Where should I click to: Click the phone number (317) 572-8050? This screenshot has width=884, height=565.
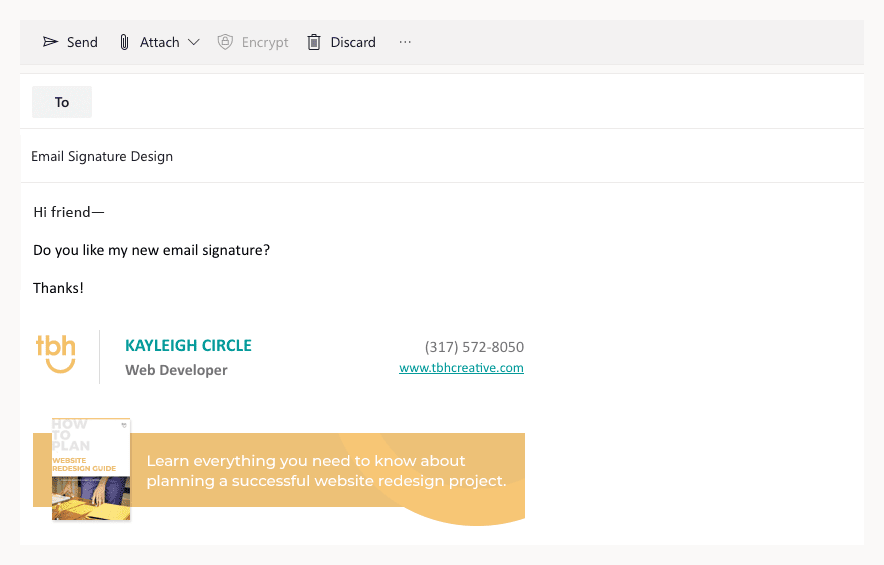474,347
